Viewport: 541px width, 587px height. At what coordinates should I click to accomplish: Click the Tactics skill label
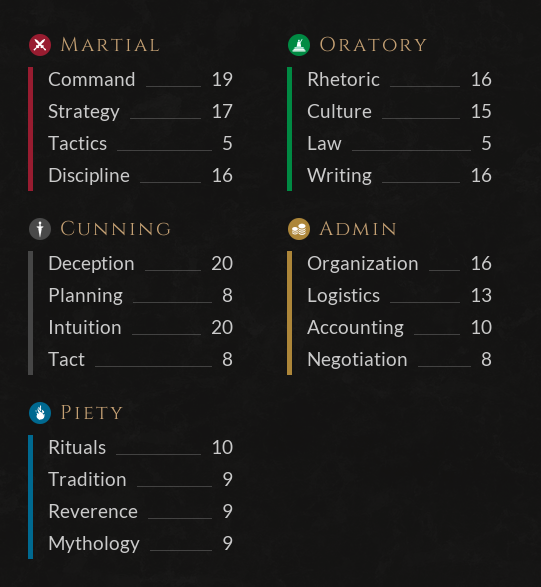tap(77, 143)
